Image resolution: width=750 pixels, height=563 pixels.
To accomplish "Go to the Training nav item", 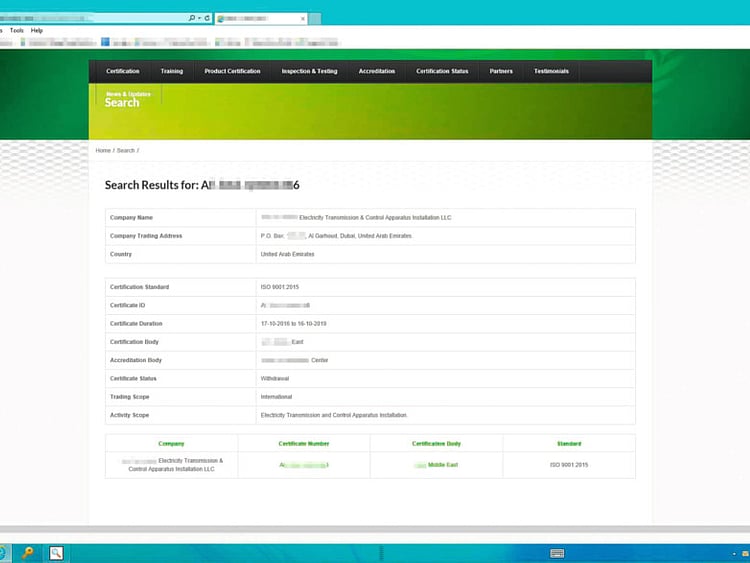I will (x=172, y=71).
